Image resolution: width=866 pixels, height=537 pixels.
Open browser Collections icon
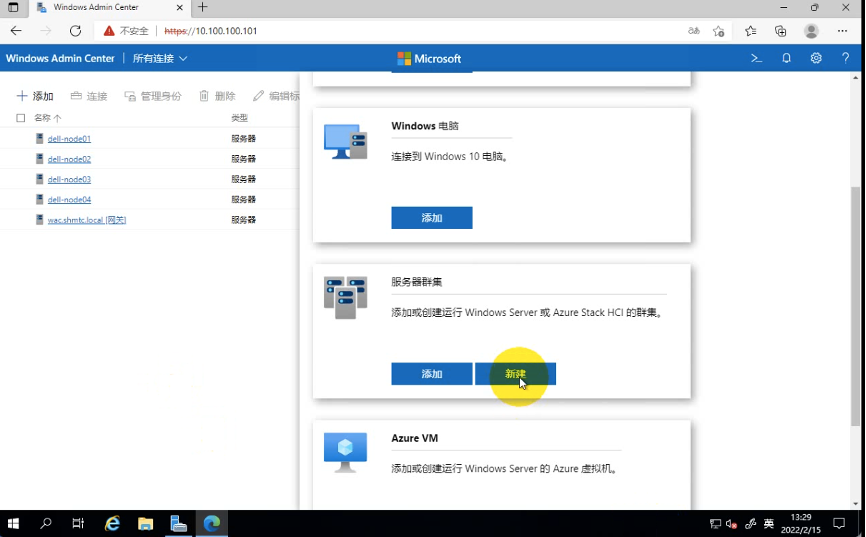[780, 31]
